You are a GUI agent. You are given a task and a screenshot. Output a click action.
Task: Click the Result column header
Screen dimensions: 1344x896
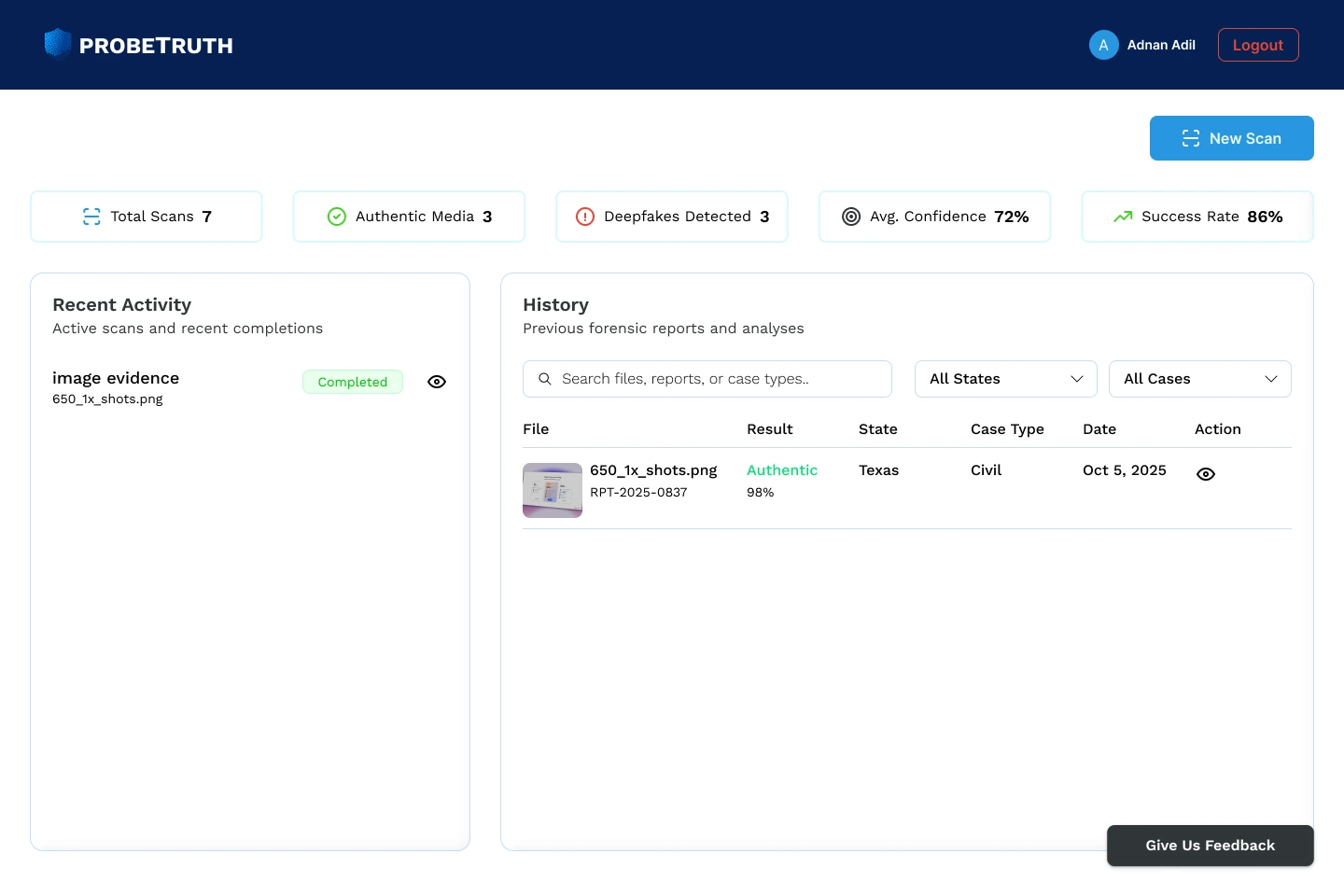point(770,429)
